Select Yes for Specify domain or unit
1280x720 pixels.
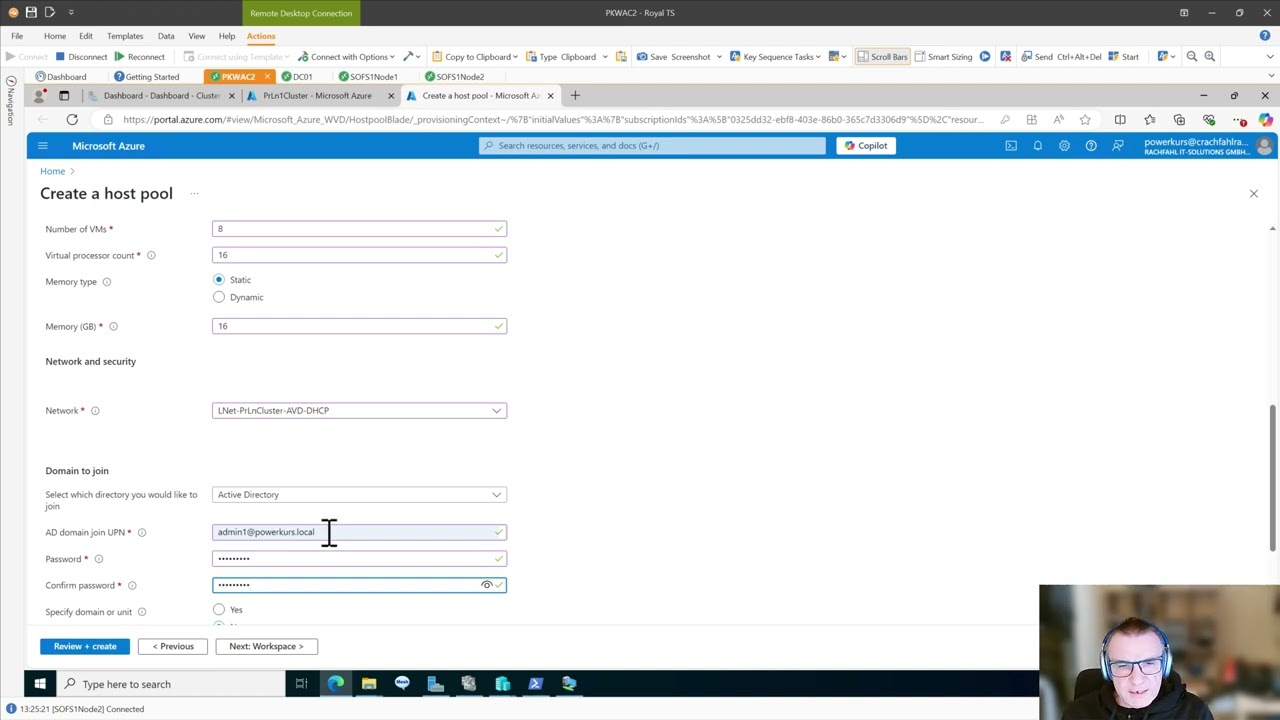click(219, 609)
